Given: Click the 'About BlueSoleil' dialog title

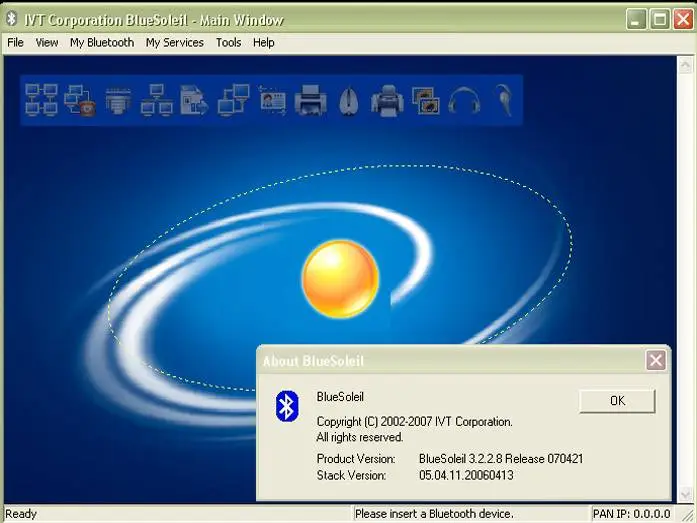Looking at the screenshot, I should click(313, 361).
